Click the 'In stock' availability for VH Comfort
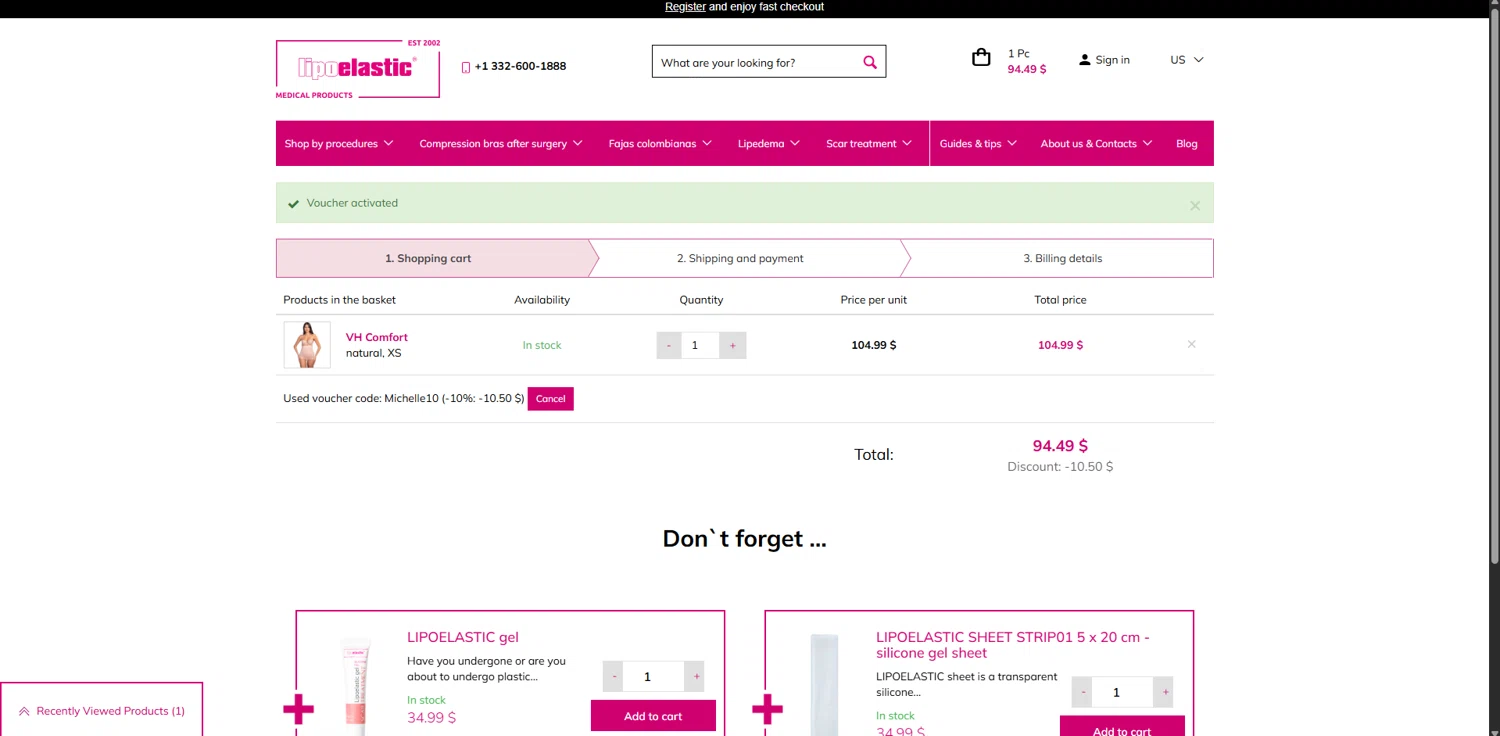 coord(542,345)
